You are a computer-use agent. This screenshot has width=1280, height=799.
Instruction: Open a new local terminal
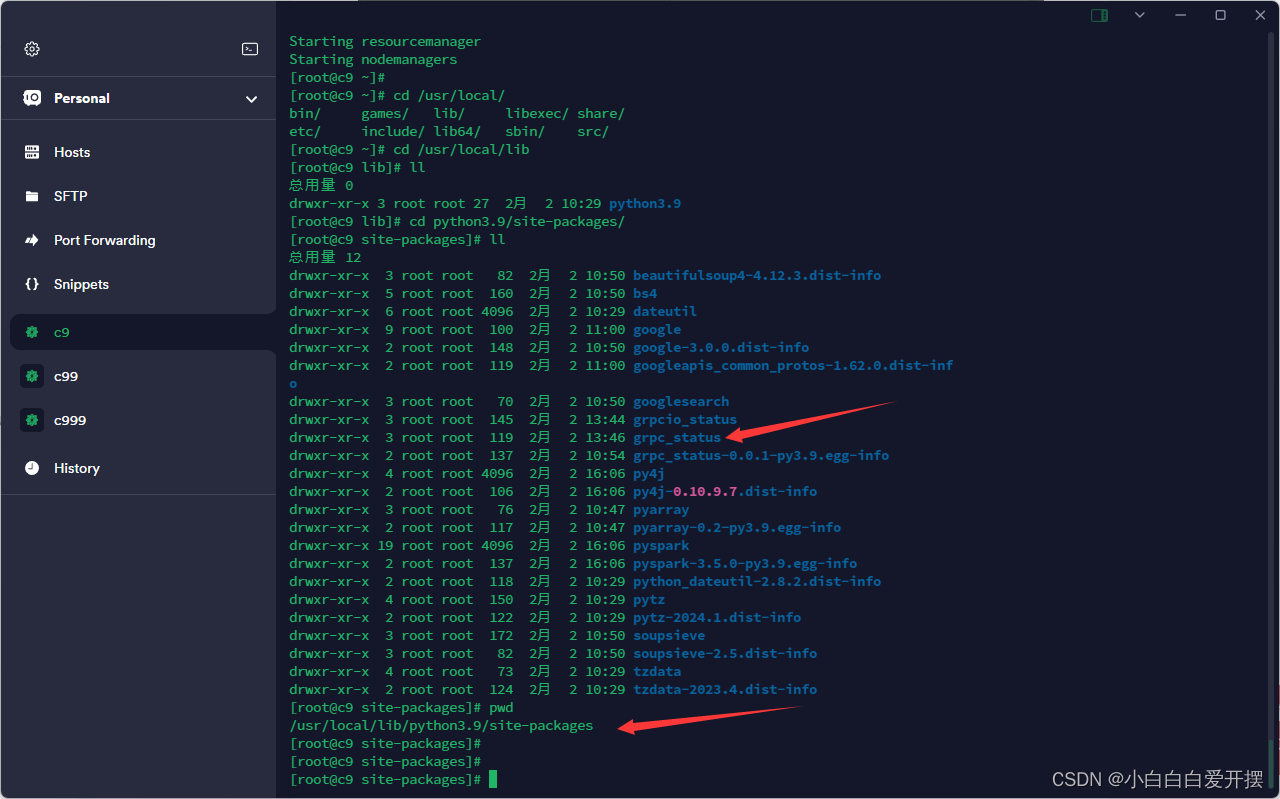[249, 48]
